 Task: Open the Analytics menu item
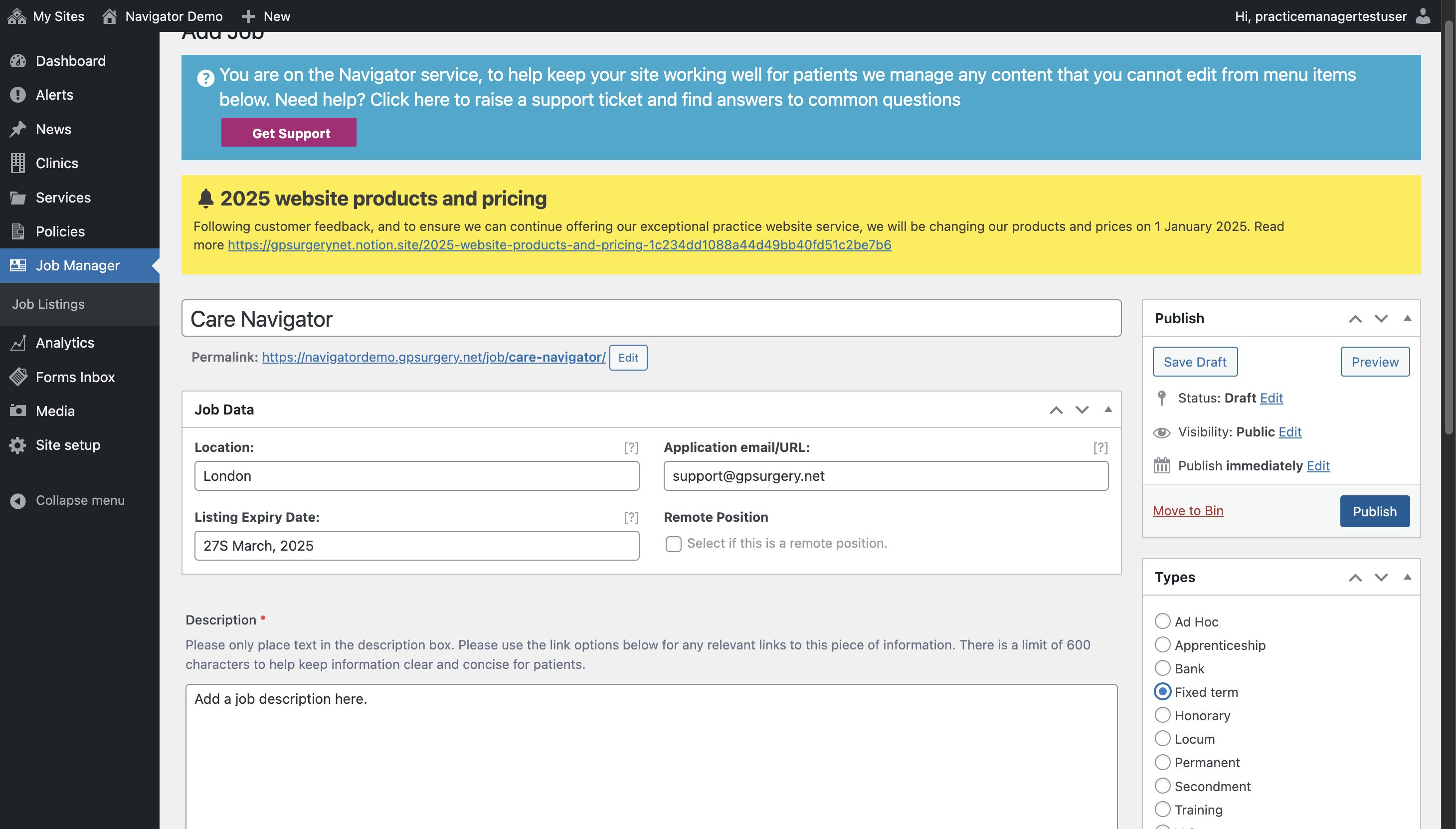pos(80,343)
